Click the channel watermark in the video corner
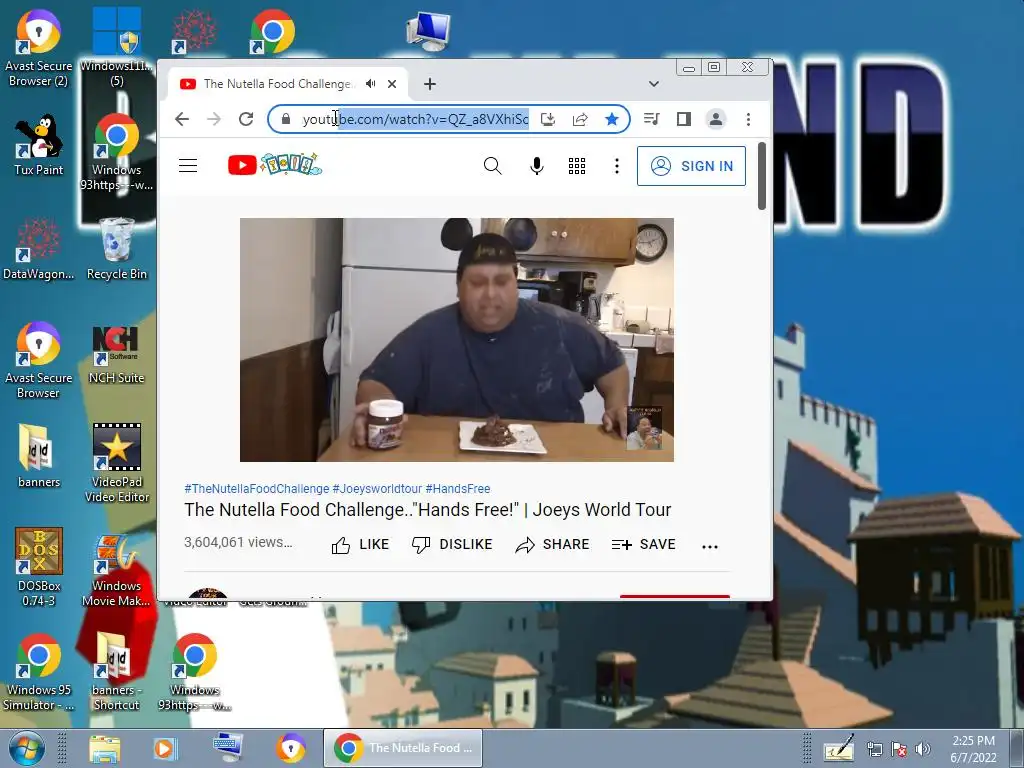 tap(645, 428)
